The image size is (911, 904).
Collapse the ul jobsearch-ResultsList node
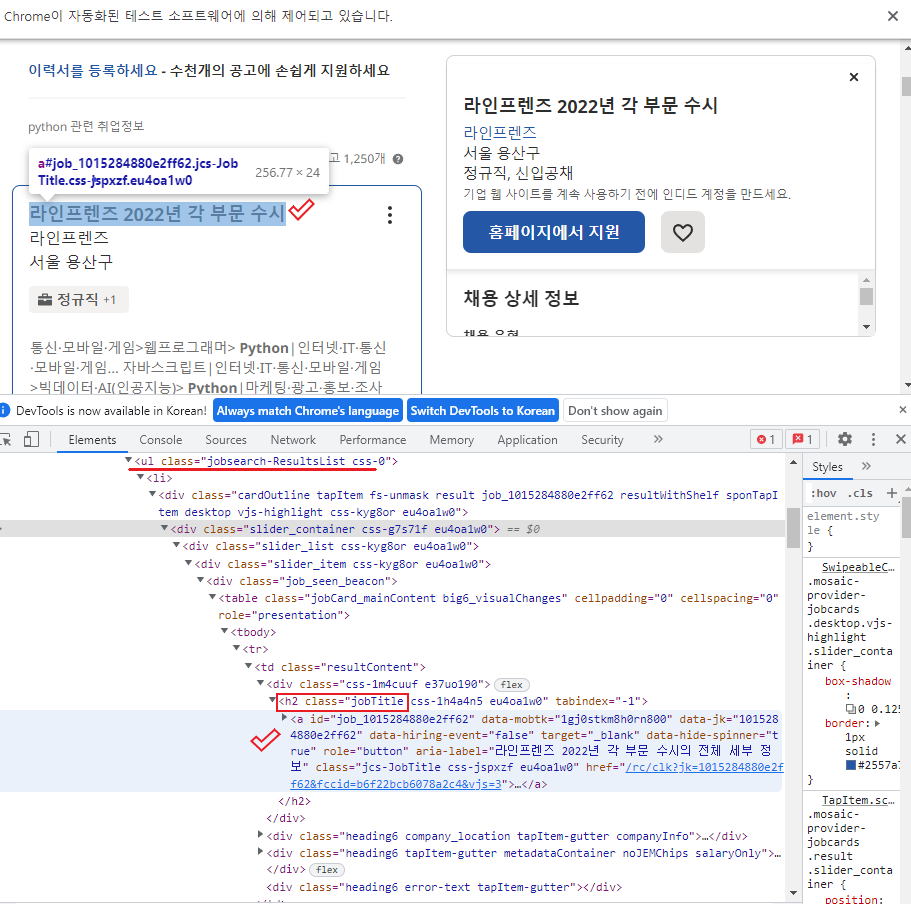[x=128, y=460]
